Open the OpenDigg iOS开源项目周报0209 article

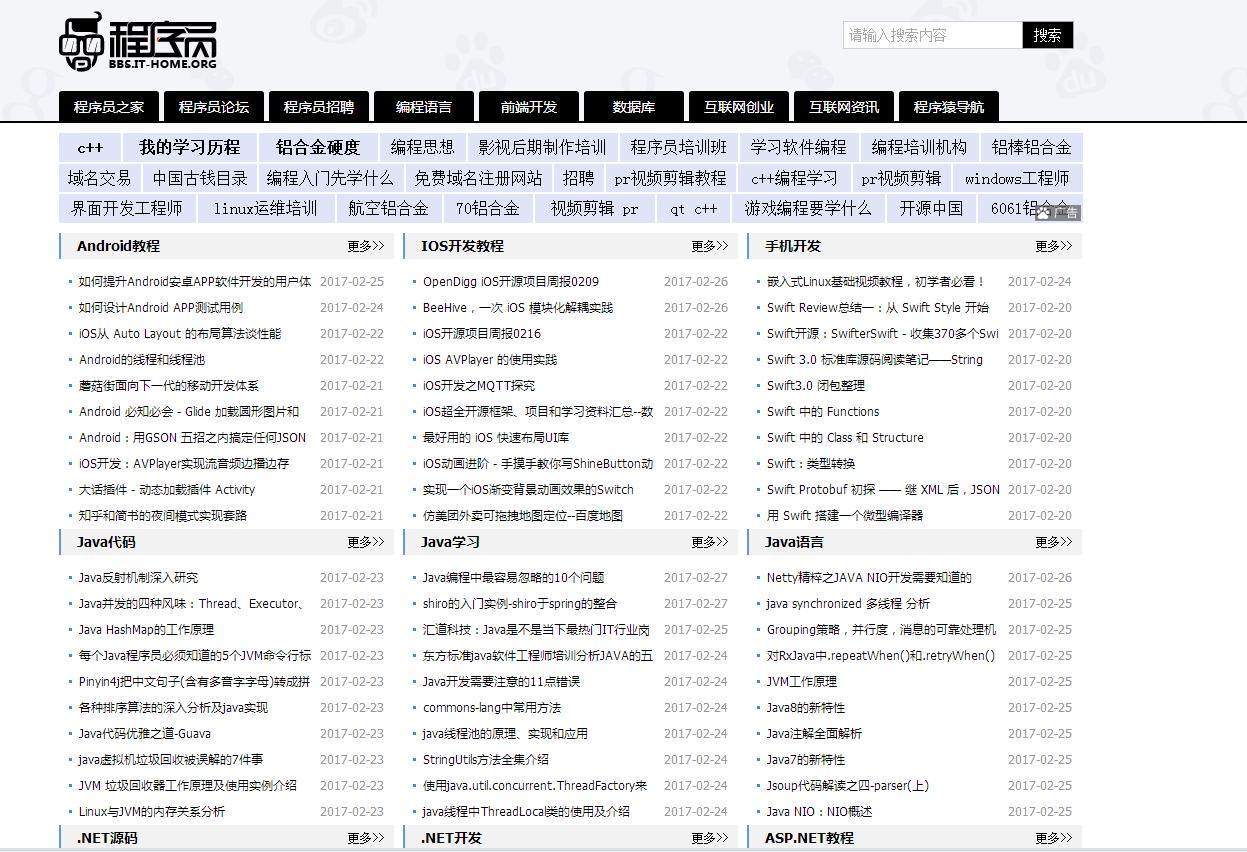[x=510, y=281]
